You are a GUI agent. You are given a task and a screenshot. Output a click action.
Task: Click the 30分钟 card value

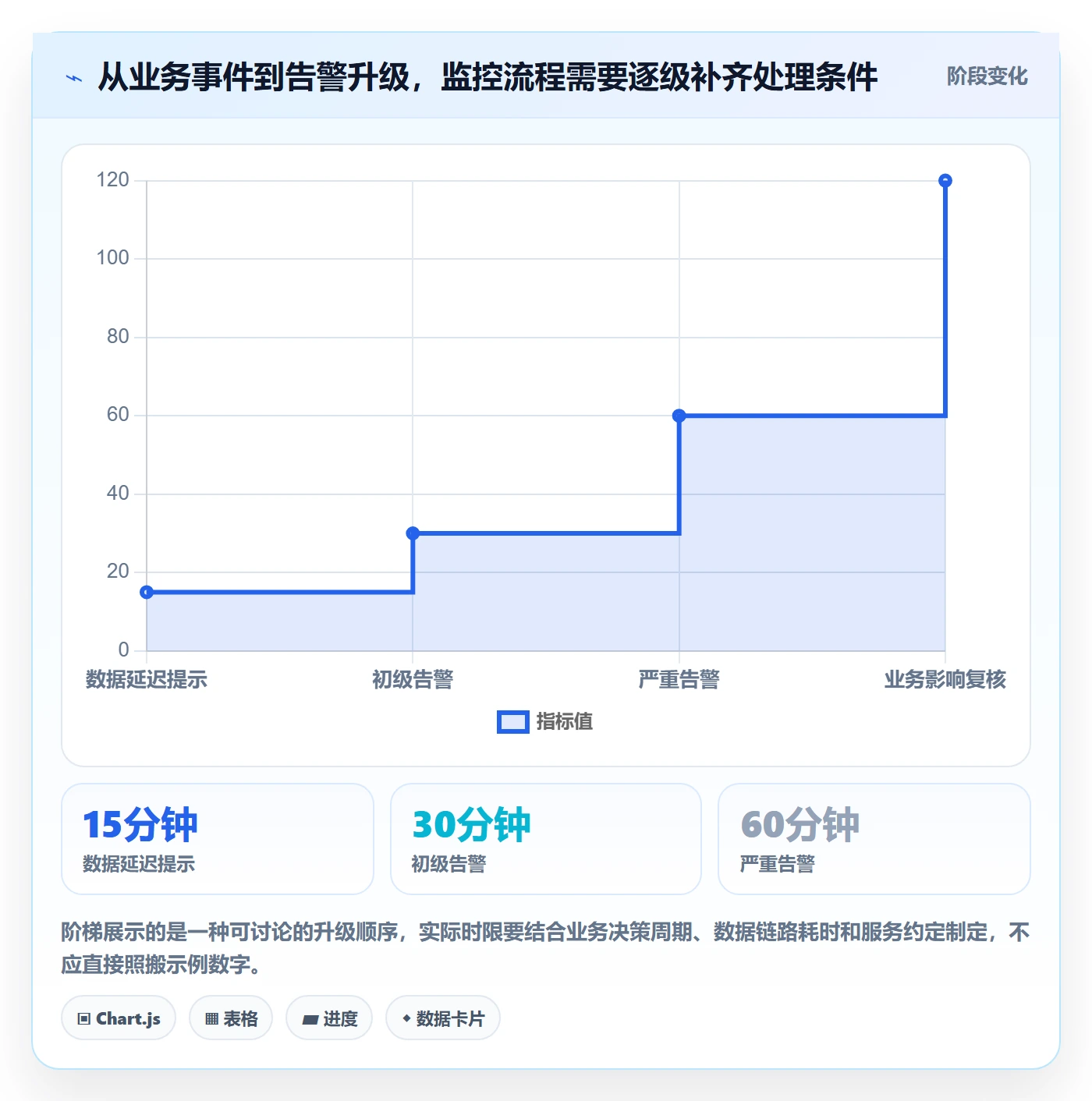(471, 825)
